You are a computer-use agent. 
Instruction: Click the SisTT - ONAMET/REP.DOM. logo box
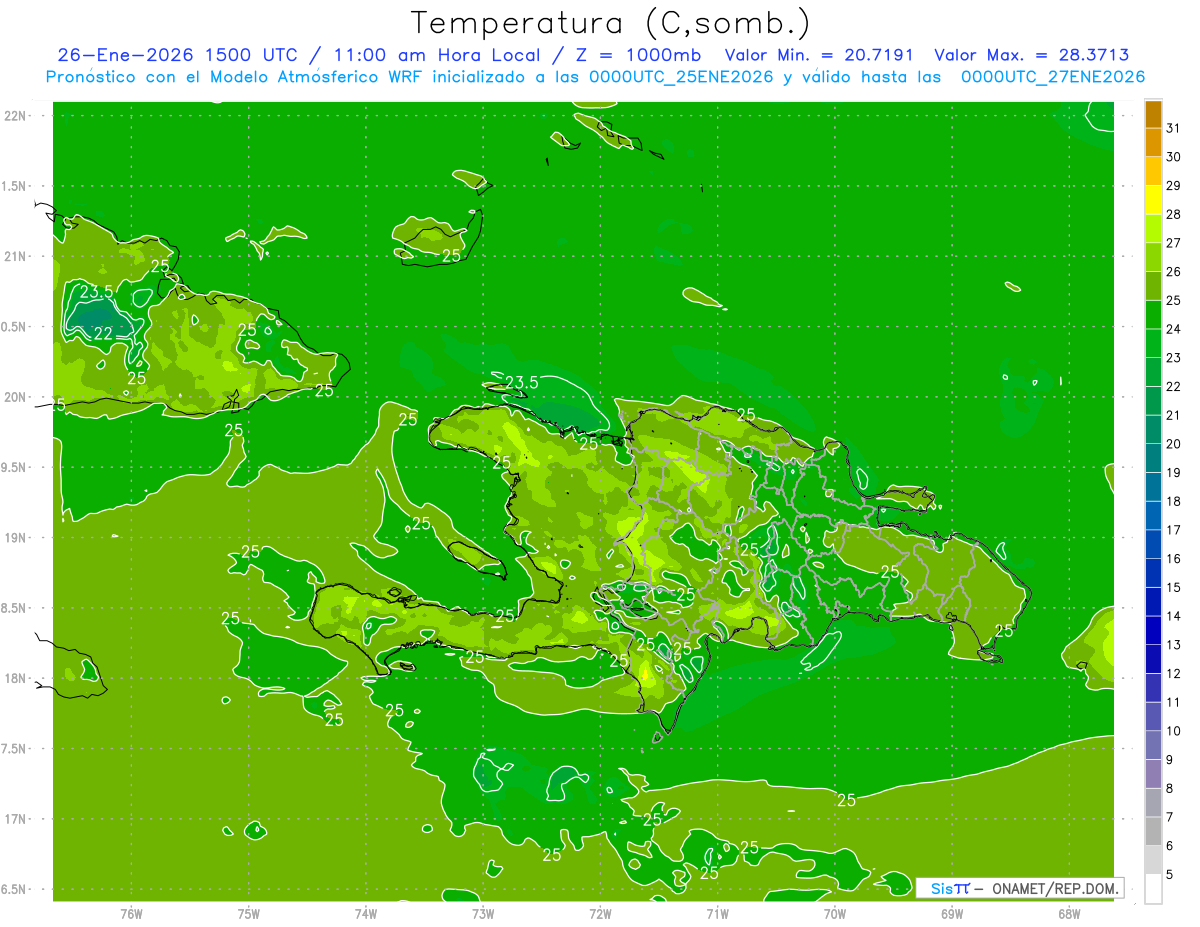coord(1020,888)
